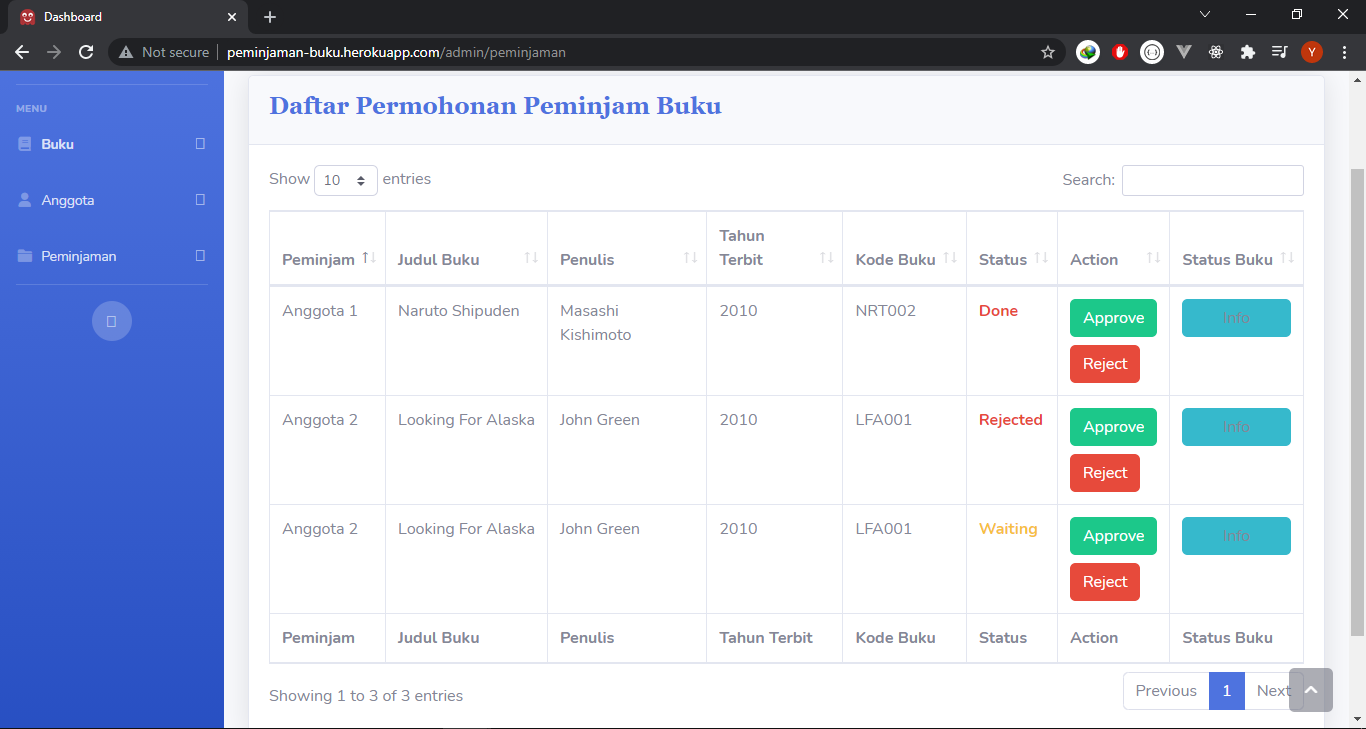Open the Vue DevTools extension icon
Screen dimensions: 1366x729
pyautogui.click(x=1184, y=51)
